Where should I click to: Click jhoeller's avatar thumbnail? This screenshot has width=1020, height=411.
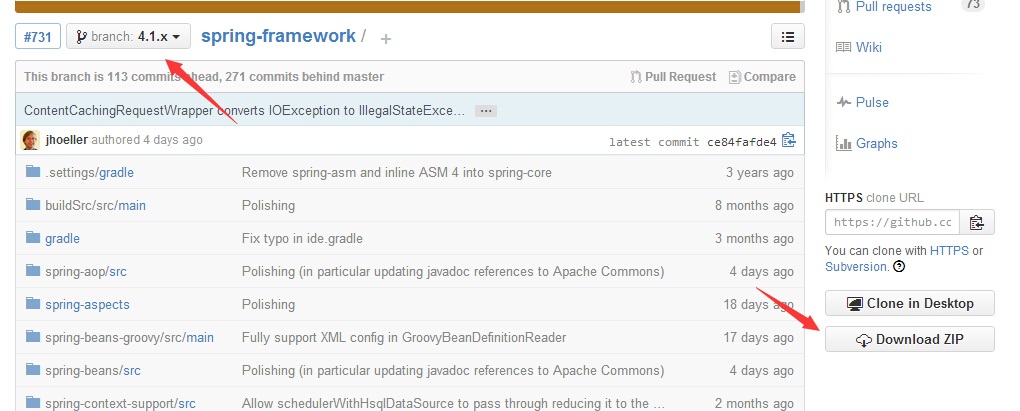[30, 140]
